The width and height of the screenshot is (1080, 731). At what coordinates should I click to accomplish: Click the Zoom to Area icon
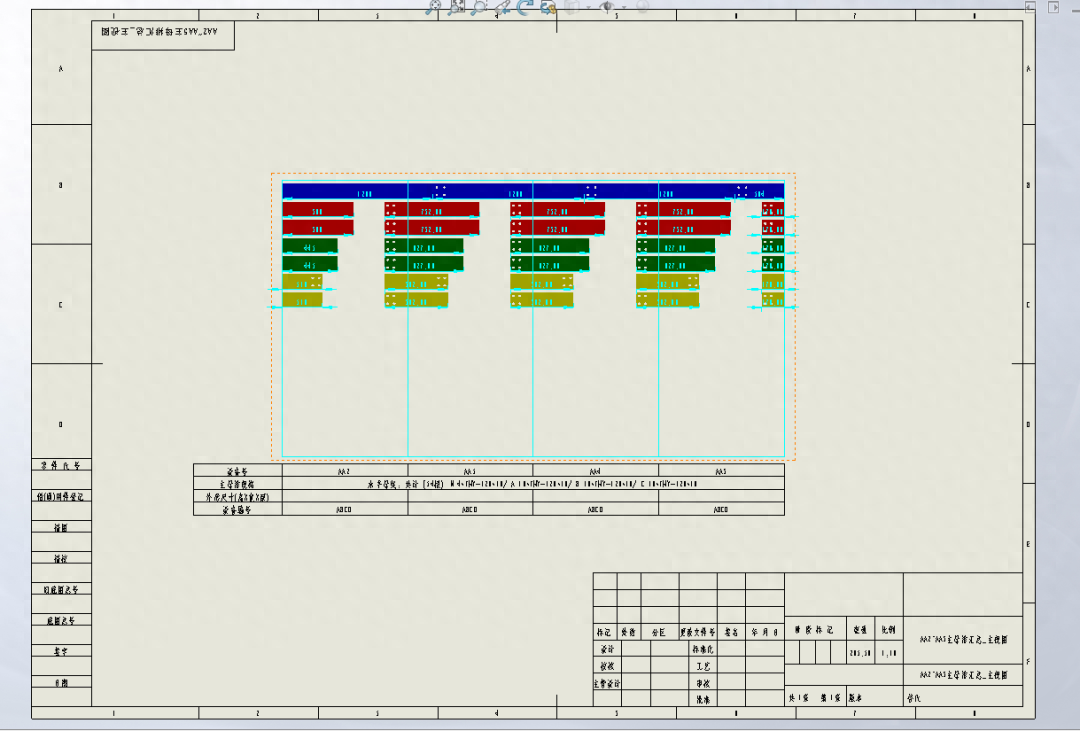coord(456,7)
